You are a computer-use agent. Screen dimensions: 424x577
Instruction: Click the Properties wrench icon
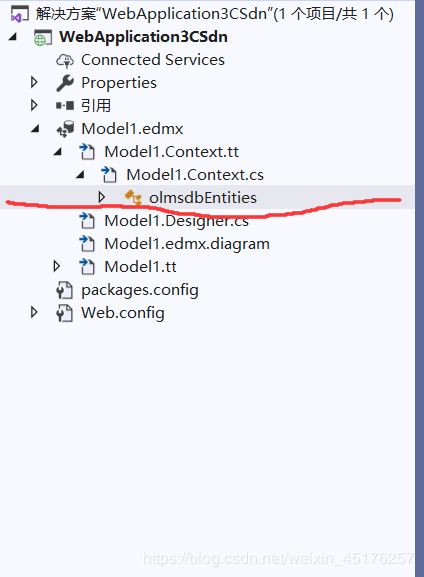point(65,83)
